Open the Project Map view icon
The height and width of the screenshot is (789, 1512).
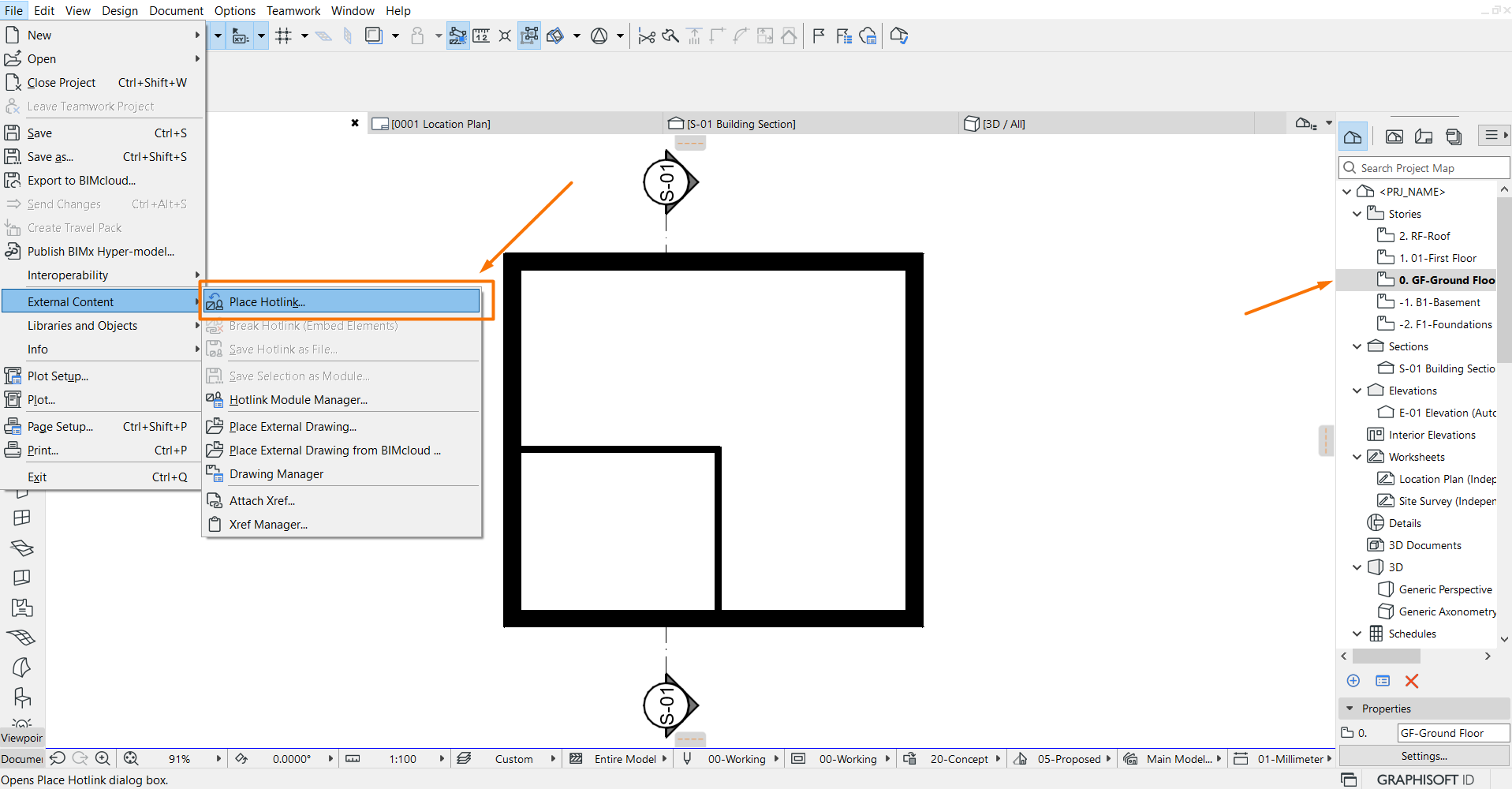pos(1353,136)
